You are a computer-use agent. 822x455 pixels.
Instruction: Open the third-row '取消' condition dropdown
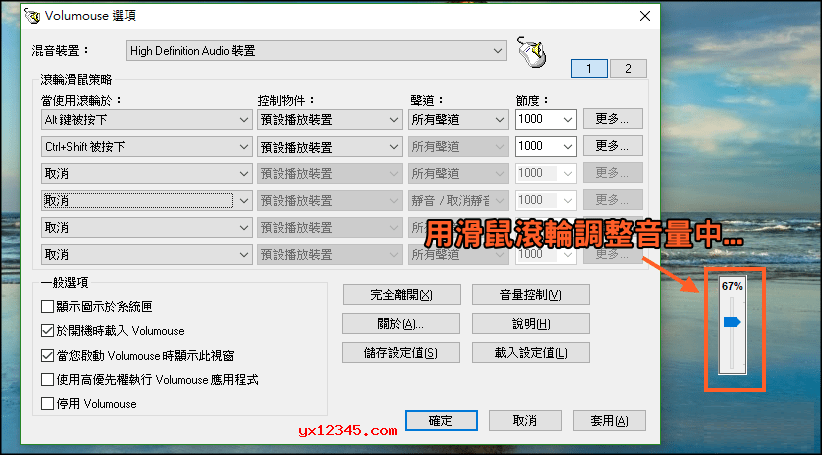click(x=147, y=174)
